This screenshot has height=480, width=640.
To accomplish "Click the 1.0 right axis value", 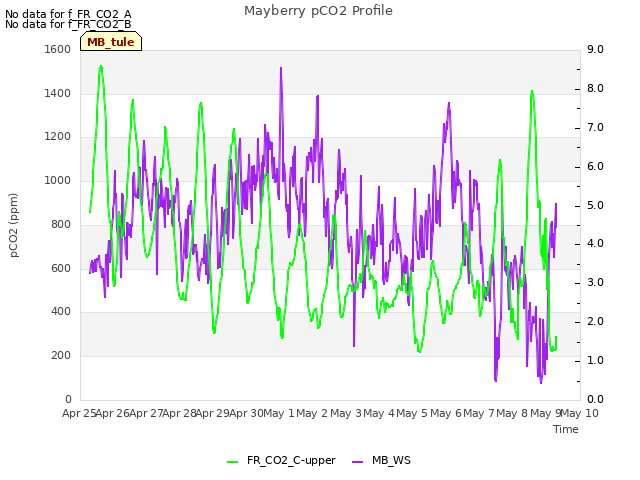I will (595, 360).
